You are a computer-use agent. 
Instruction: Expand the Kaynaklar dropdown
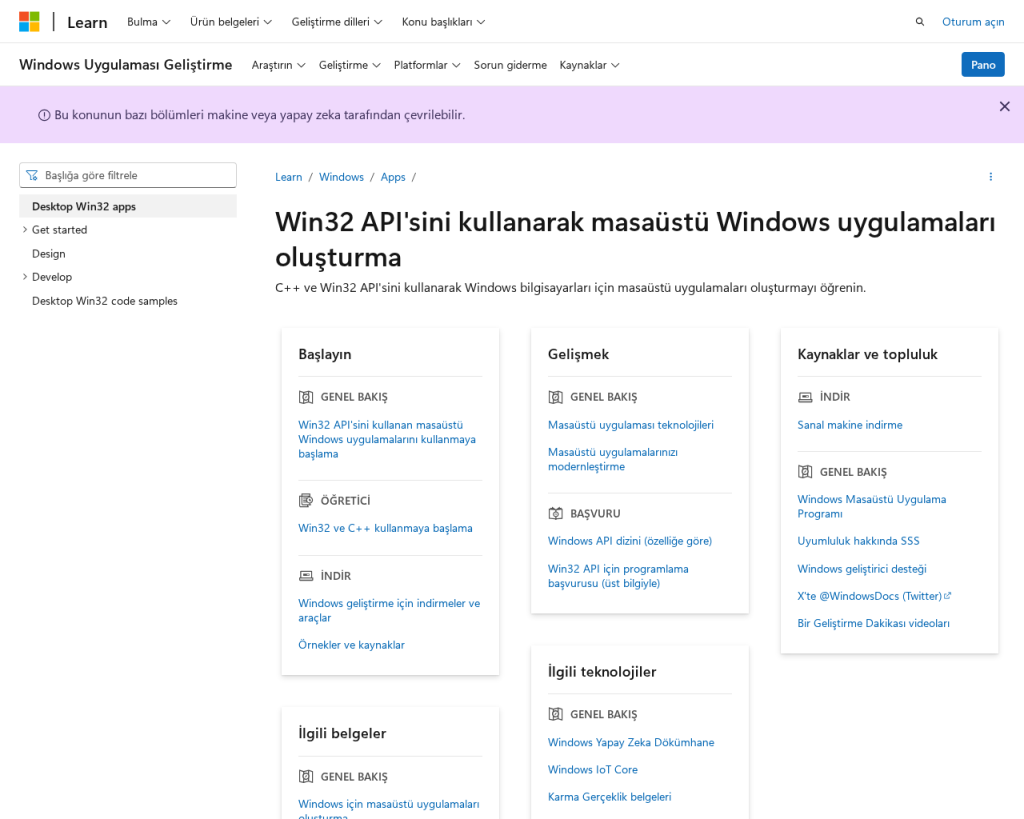(x=589, y=65)
